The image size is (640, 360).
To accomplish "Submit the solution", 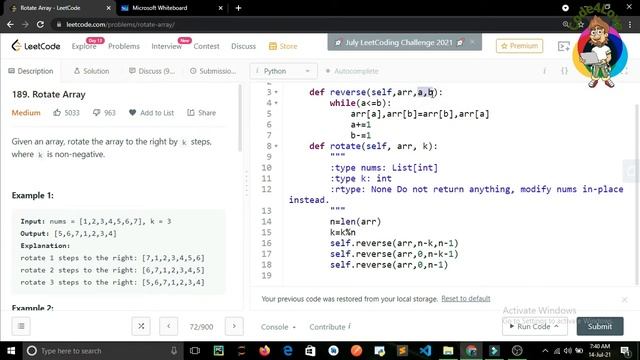I will [x=600, y=326].
